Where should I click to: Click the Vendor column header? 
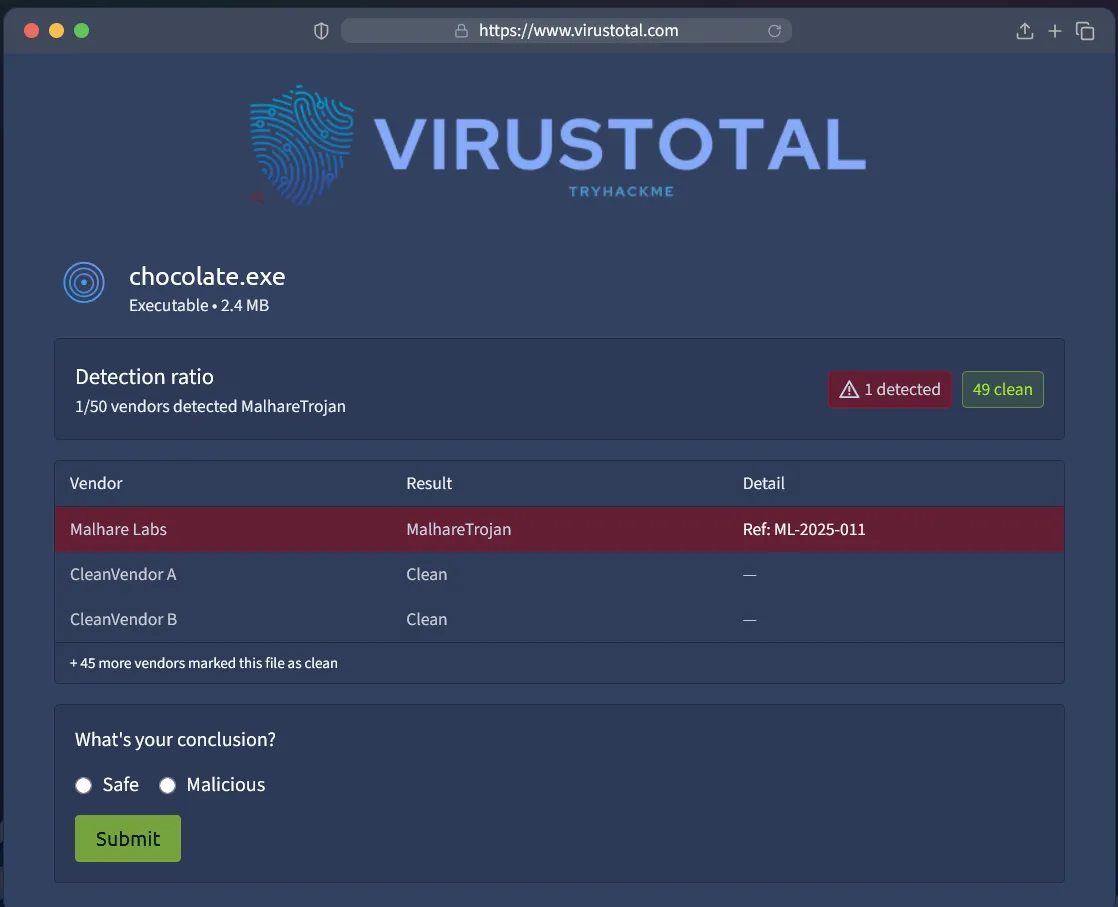click(x=96, y=483)
